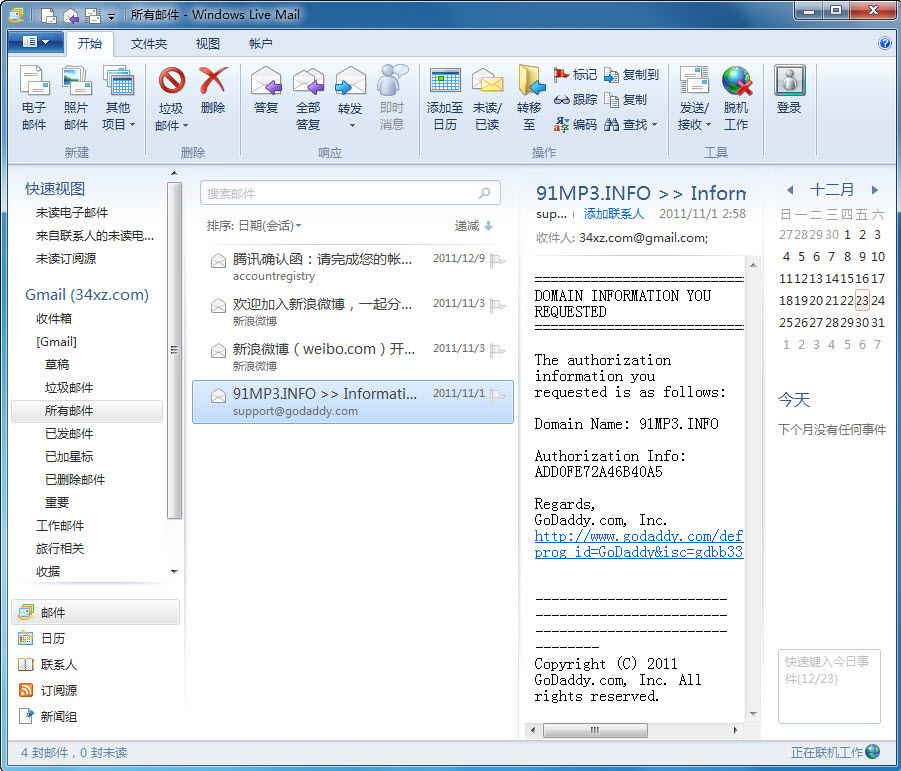Open the 垃圾邮件 folder in tree
Viewport: 901px width, 771px height.
[x=69, y=387]
